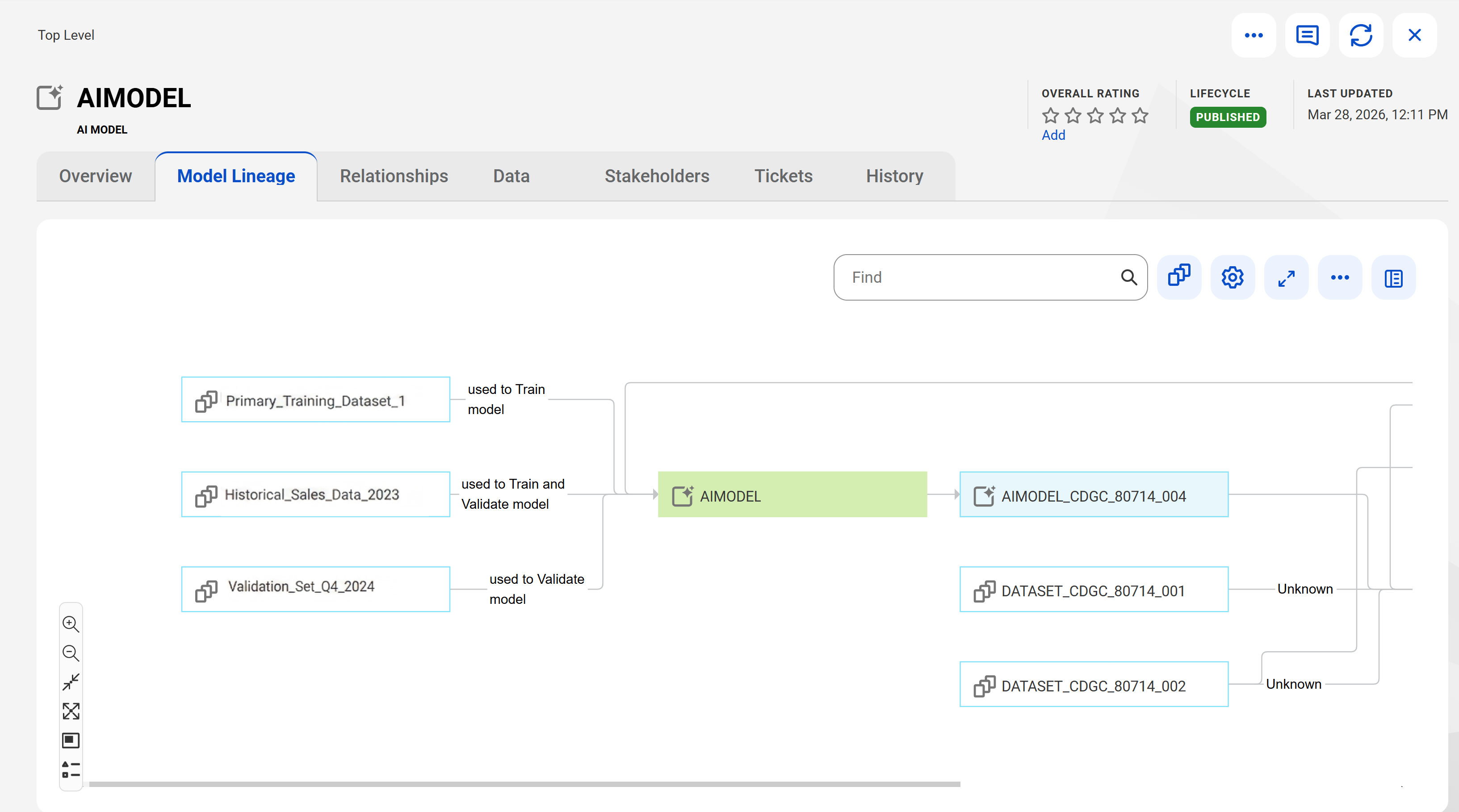This screenshot has height=812, width=1459.
Task: Select the DATASET_CDGC_80714_001 node
Action: pos(1094,590)
